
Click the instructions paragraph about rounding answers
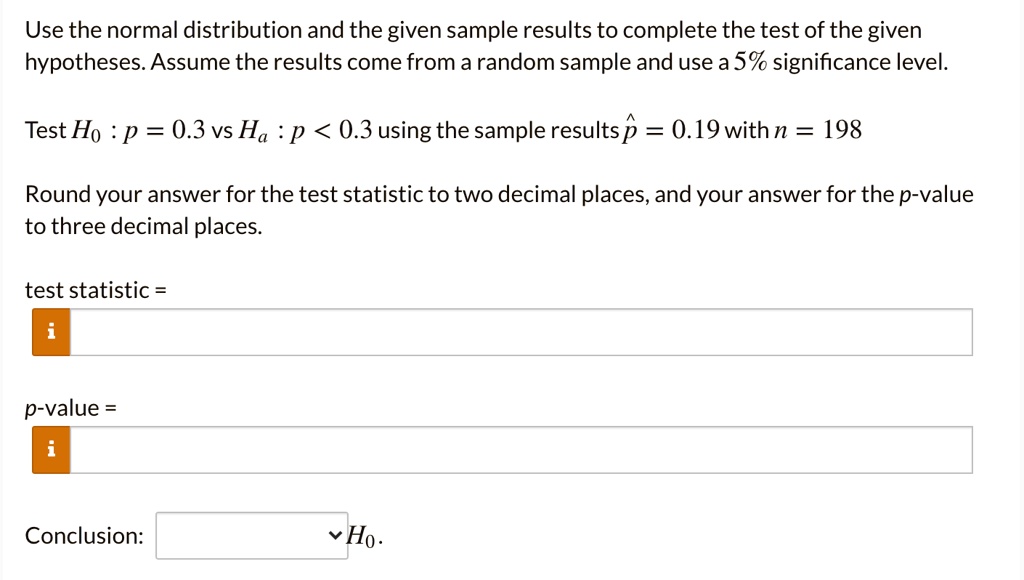(498, 209)
